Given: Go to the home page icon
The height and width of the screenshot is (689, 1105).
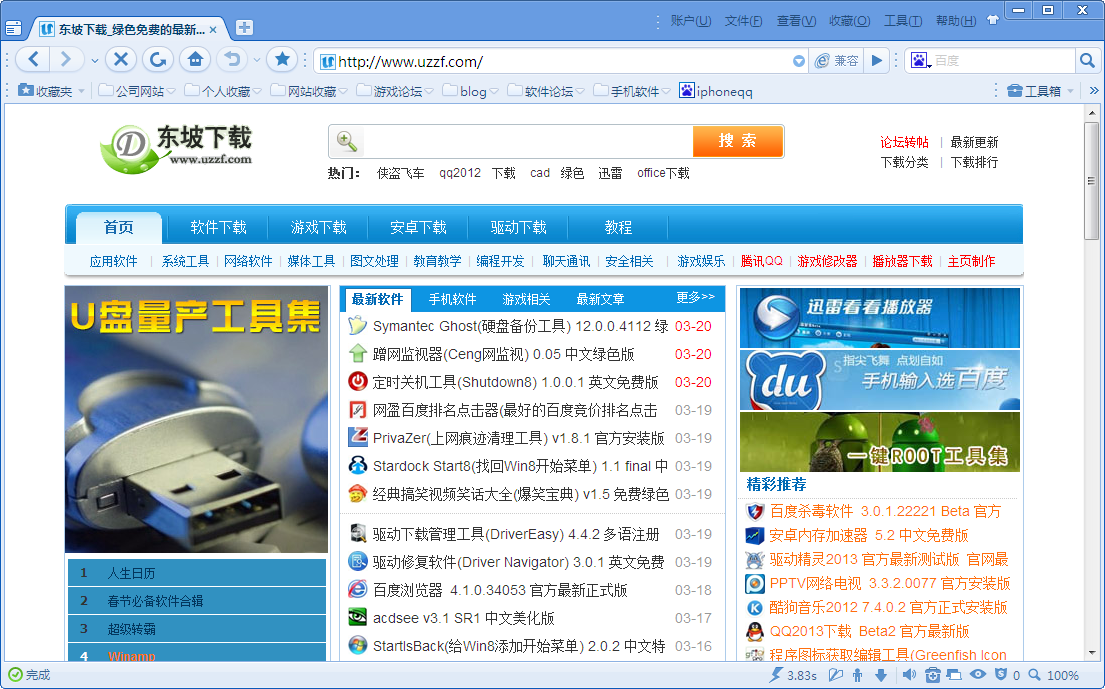Looking at the screenshot, I should (195, 60).
